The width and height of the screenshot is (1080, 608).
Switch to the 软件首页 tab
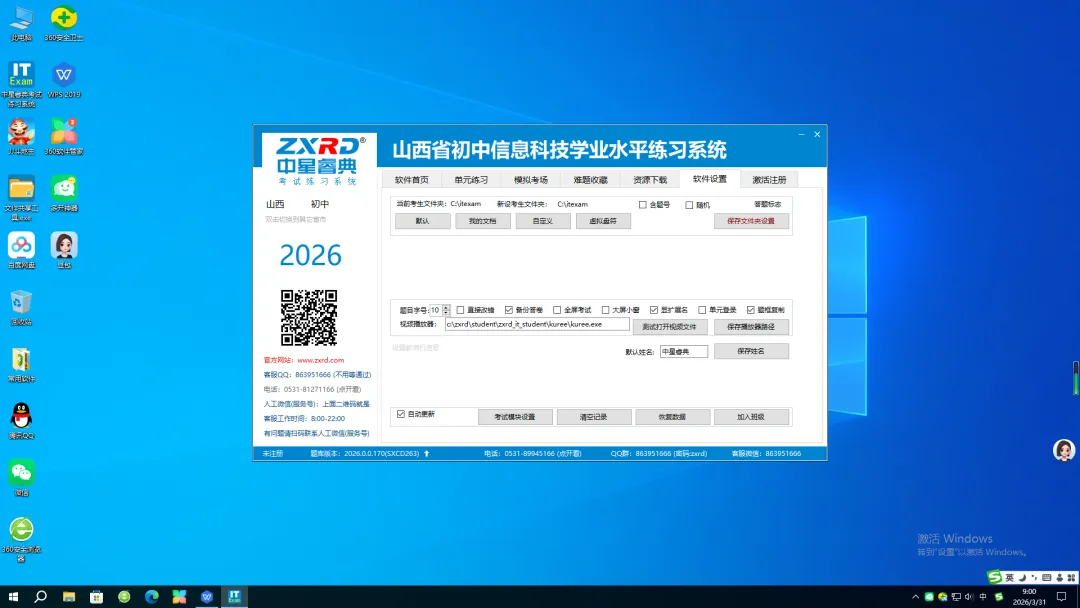411,180
